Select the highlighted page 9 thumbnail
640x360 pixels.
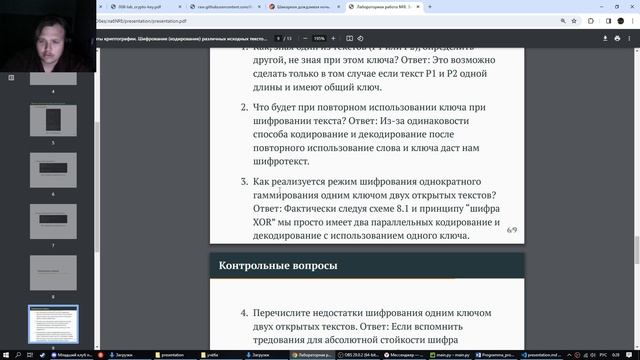(53, 324)
